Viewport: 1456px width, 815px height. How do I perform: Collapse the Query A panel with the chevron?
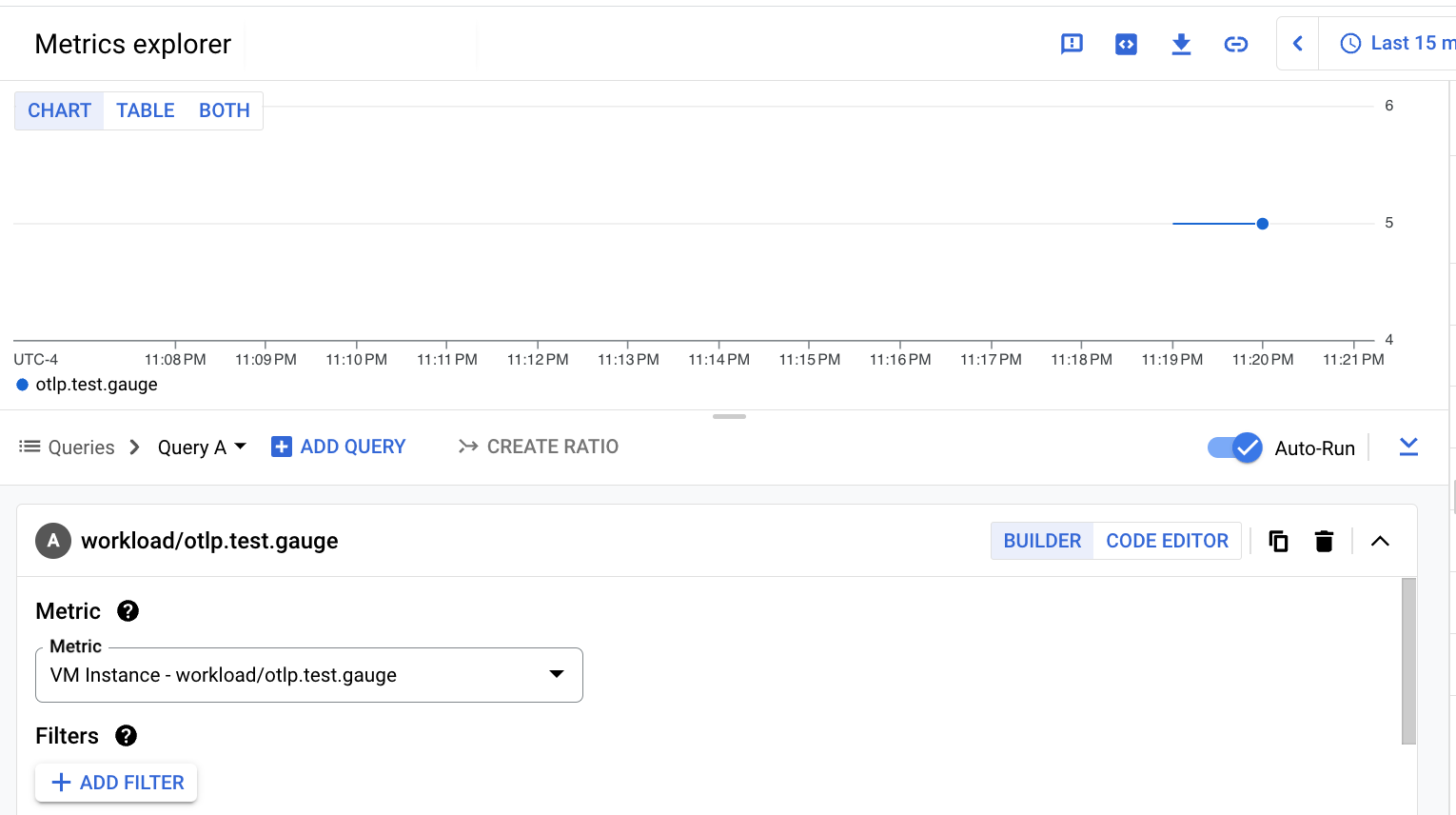tap(1380, 540)
